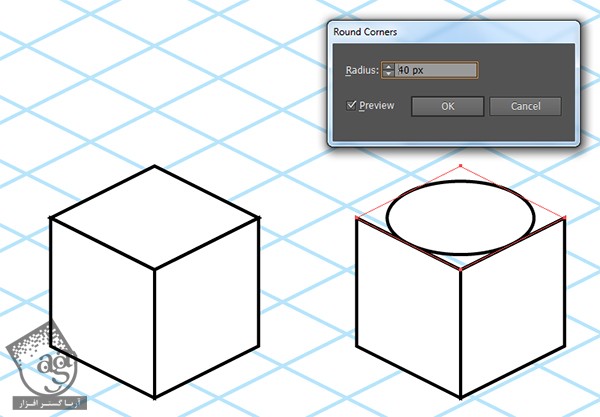Click the top anchor point of the red selection
The width and height of the screenshot is (600, 417).
tap(461, 166)
